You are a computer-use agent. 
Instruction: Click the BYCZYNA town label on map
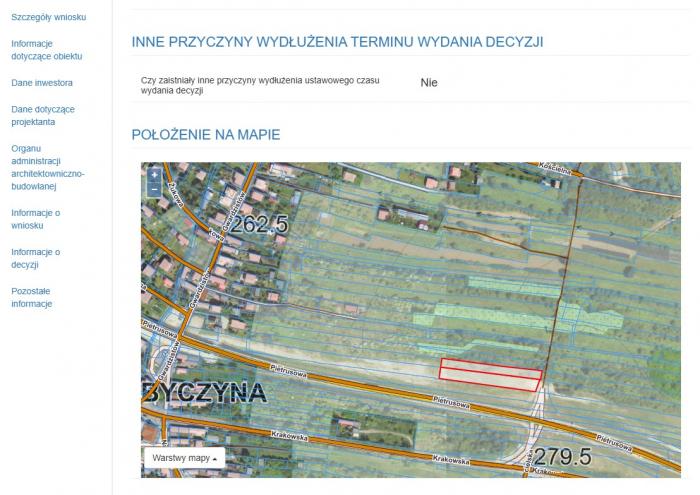[x=205, y=391]
